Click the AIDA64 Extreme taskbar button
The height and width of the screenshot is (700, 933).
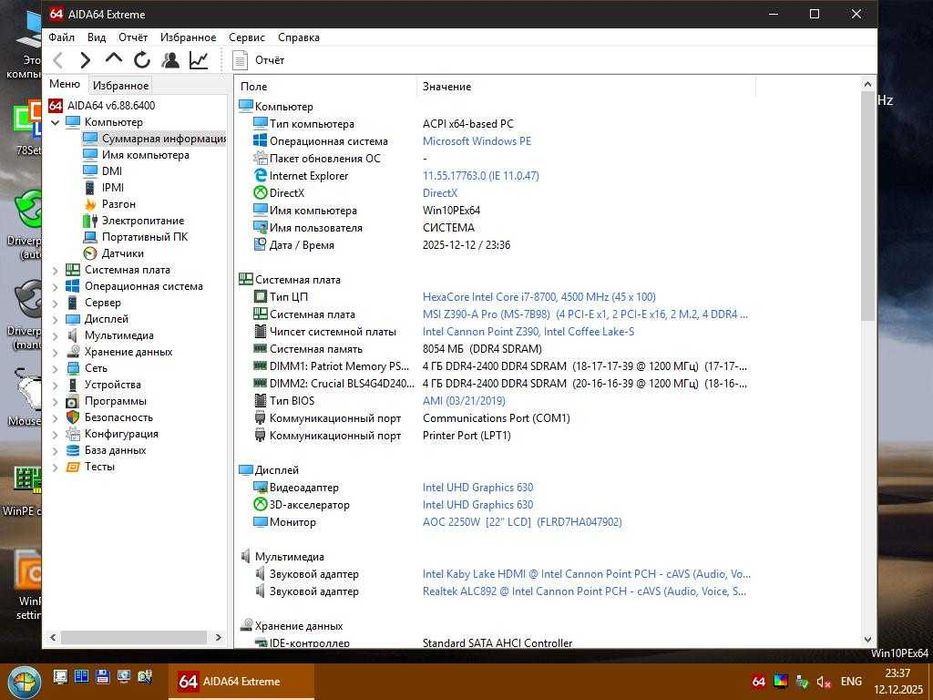(240, 682)
